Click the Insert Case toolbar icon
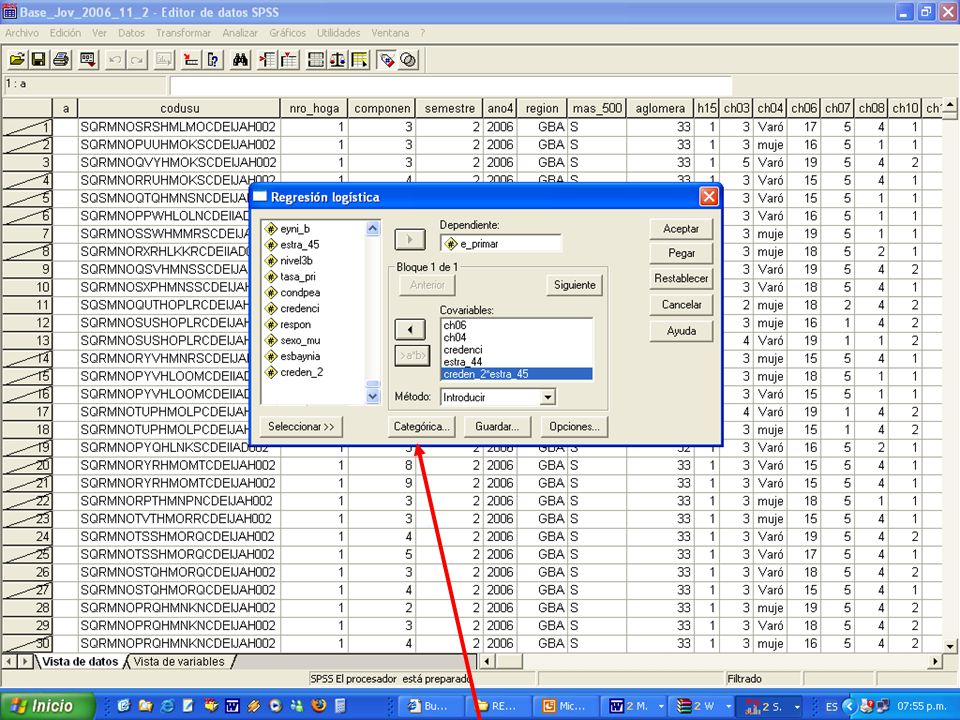 click(x=267, y=60)
